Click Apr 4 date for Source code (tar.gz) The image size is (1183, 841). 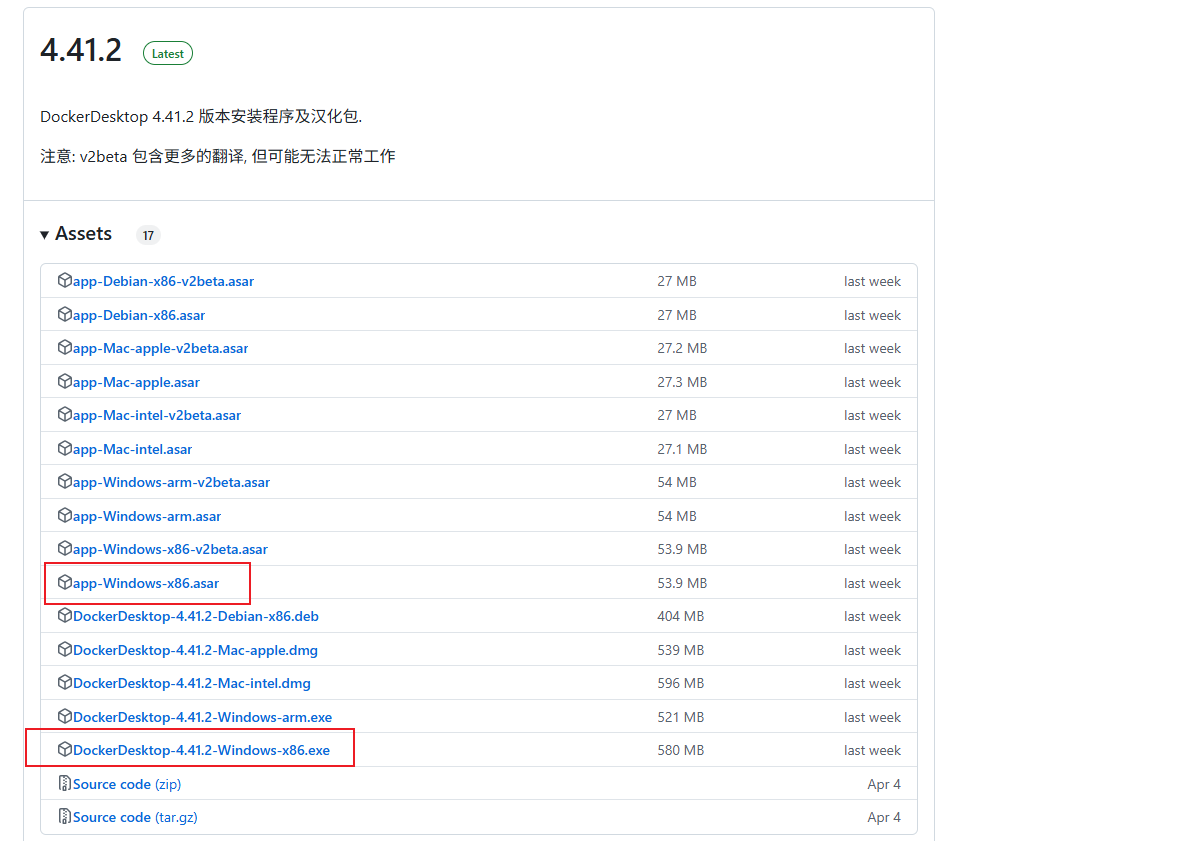pos(883,818)
